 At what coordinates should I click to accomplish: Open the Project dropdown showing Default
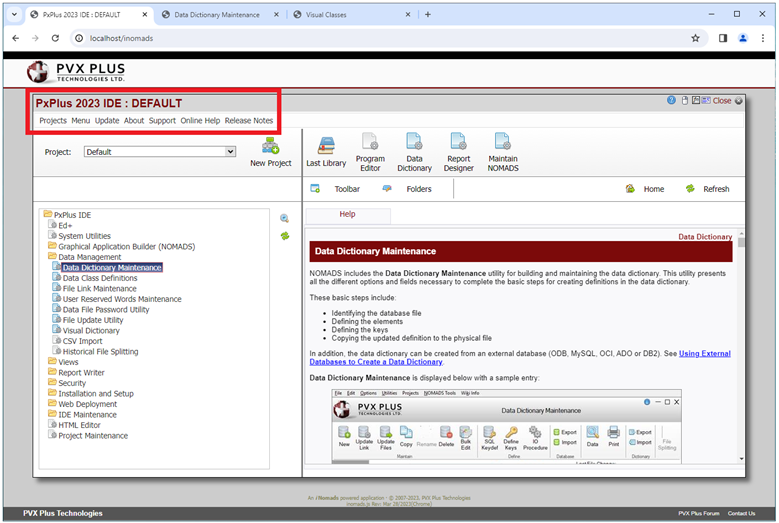coord(160,151)
